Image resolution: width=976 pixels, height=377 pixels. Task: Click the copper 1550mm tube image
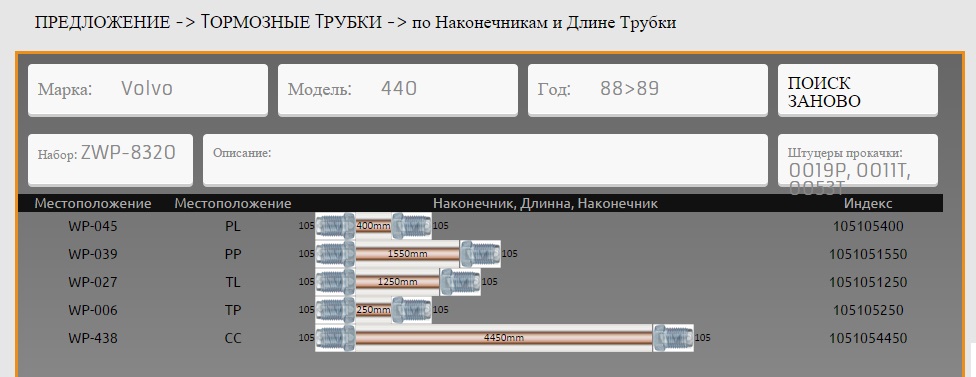point(407,254)
